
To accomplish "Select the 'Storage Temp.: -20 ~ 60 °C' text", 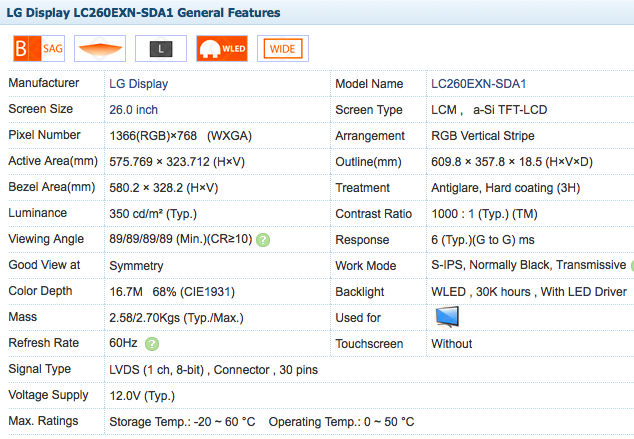I will tap(182, 422).
